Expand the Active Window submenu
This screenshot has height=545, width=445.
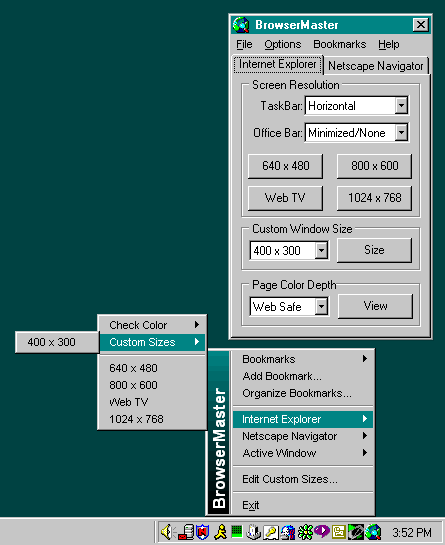coord(303,453)
